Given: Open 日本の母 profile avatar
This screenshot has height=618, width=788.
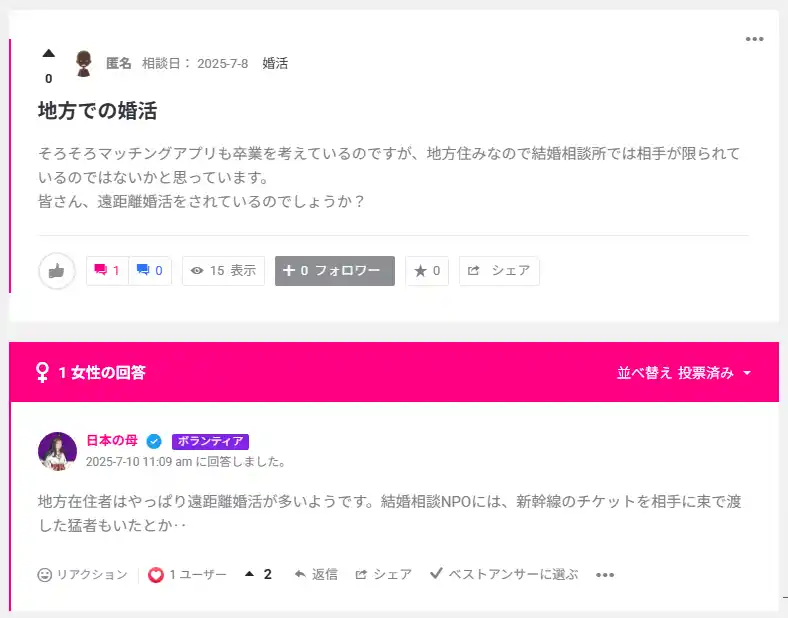Looking at the screenshot, I should [57, 451].
